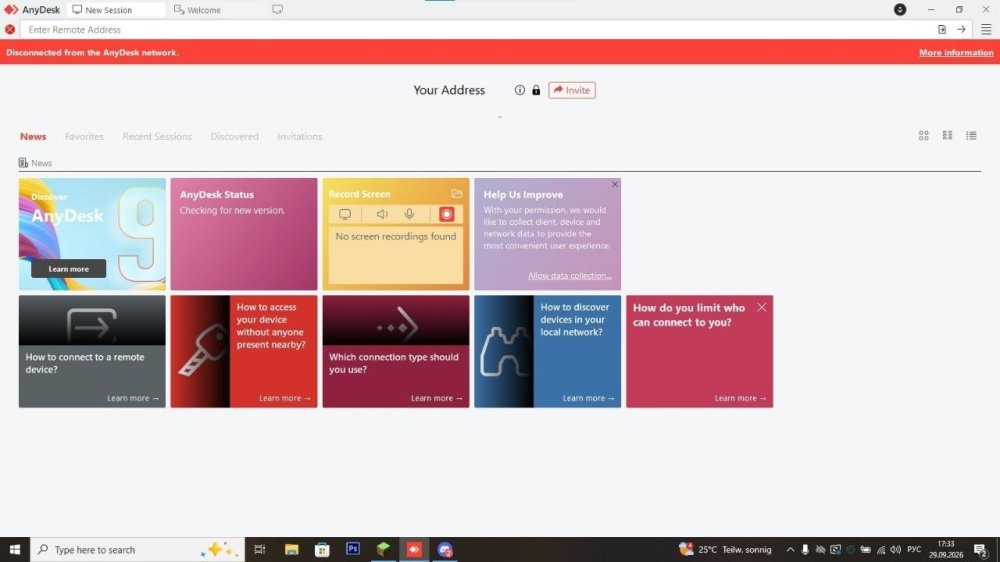Select the Invitations tab
The height and width of the screenshot is (562, 1000).
tap(300, 137)
